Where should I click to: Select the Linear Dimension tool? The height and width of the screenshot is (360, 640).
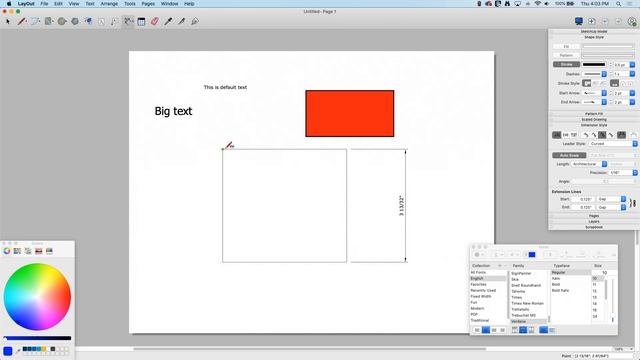[x=128, y=21]
